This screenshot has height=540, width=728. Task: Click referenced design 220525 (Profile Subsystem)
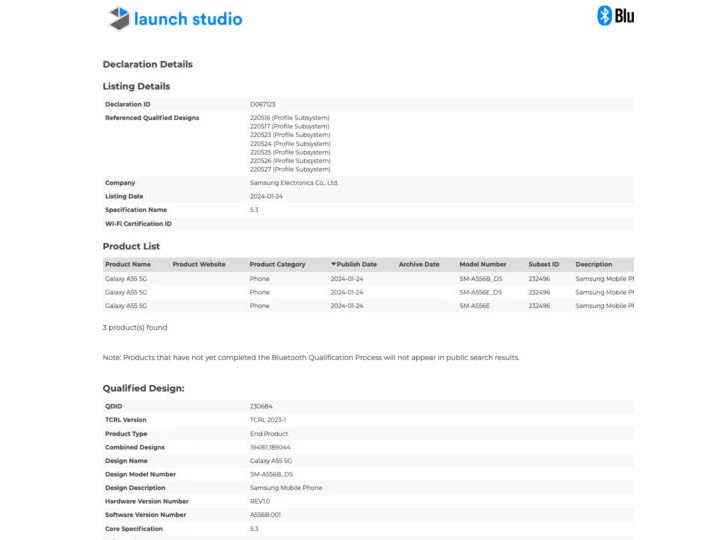[290, 152]
